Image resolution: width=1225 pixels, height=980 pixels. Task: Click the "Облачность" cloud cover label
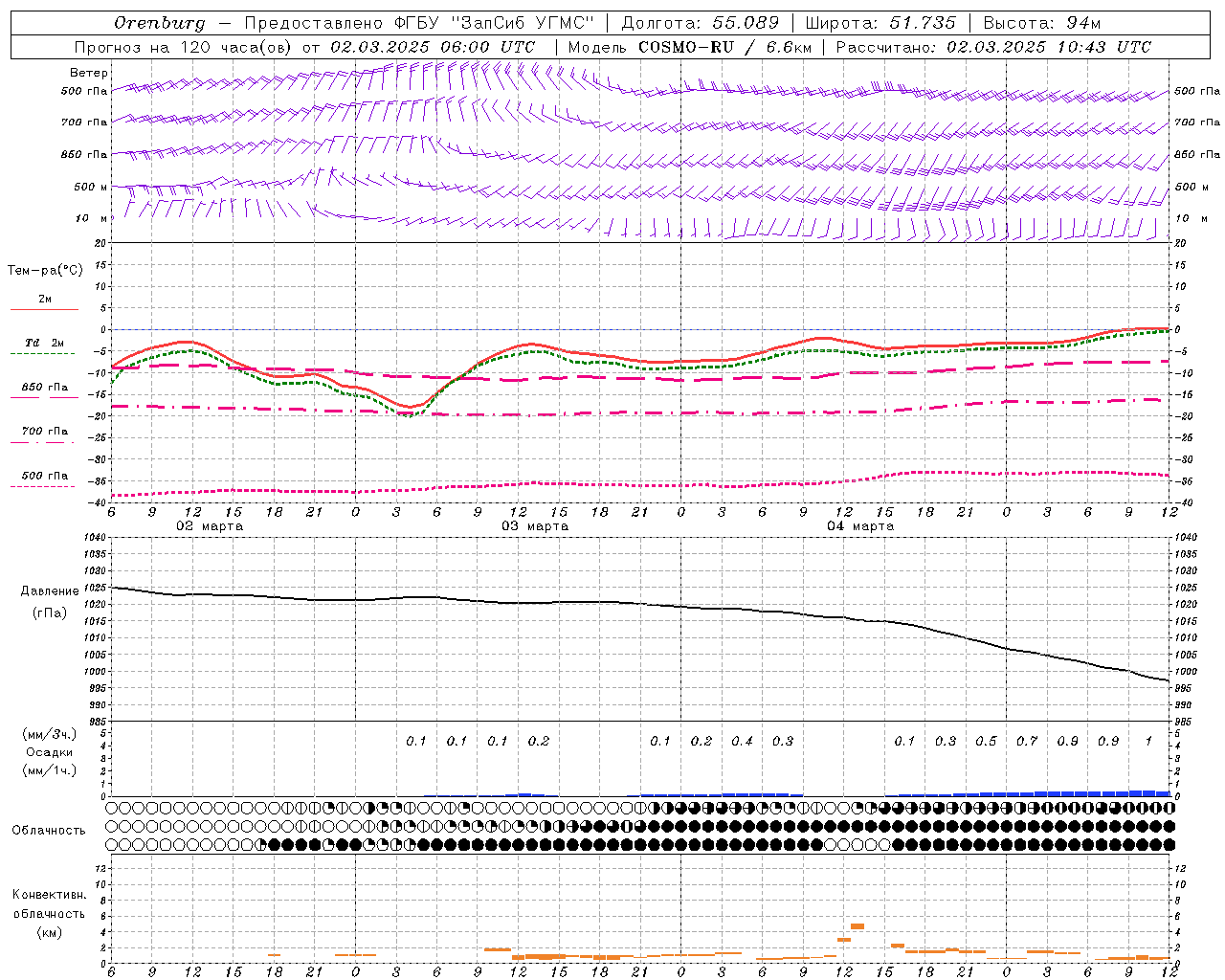pos(49,831)
